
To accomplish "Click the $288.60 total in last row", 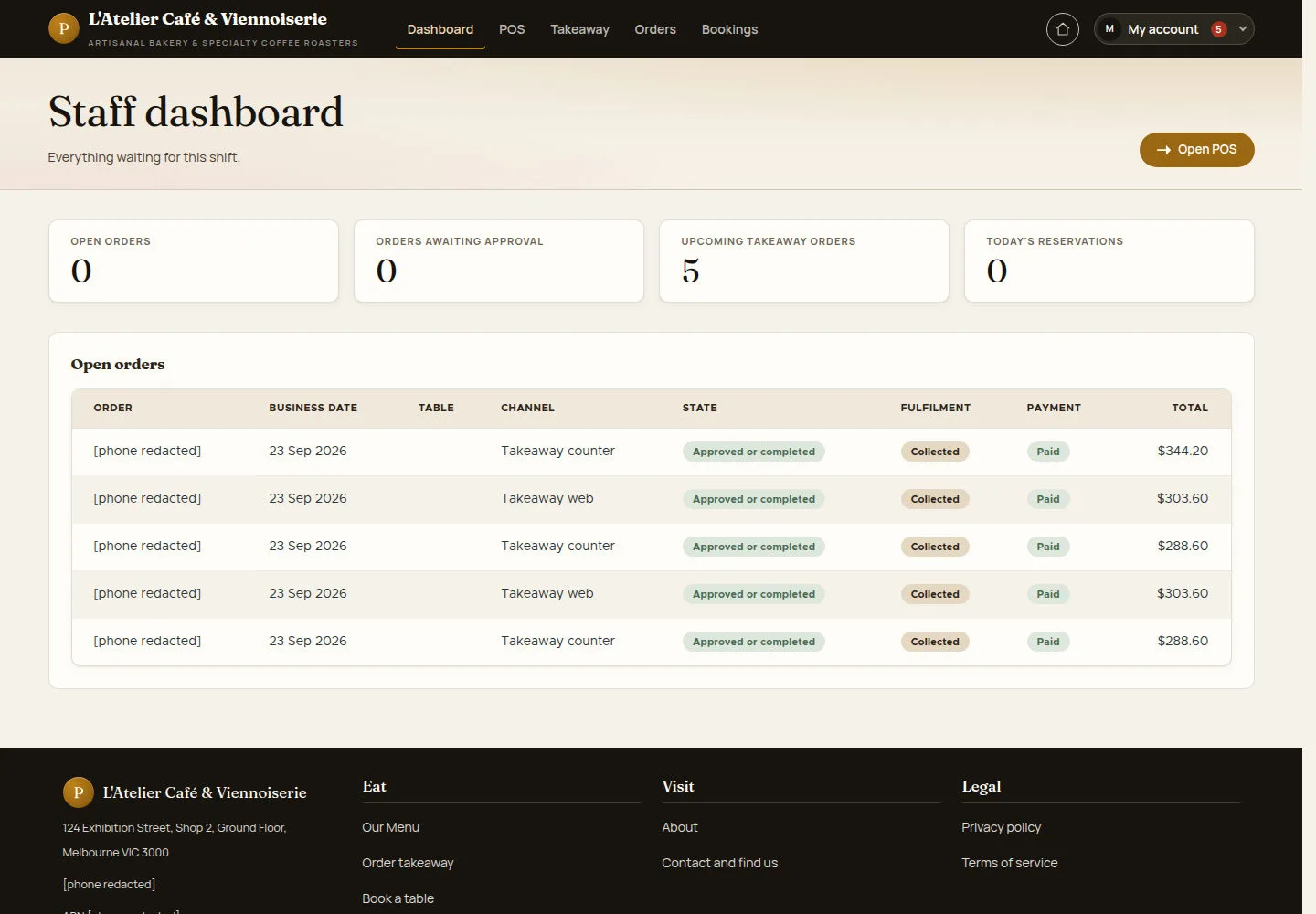I will (1183, 641).
